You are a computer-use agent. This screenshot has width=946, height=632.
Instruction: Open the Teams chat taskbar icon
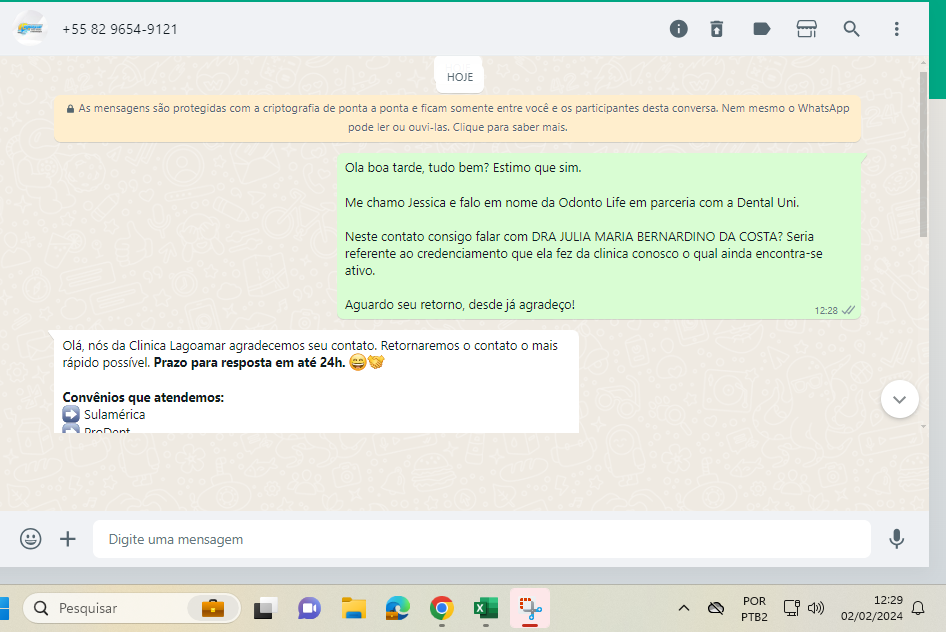309,608
